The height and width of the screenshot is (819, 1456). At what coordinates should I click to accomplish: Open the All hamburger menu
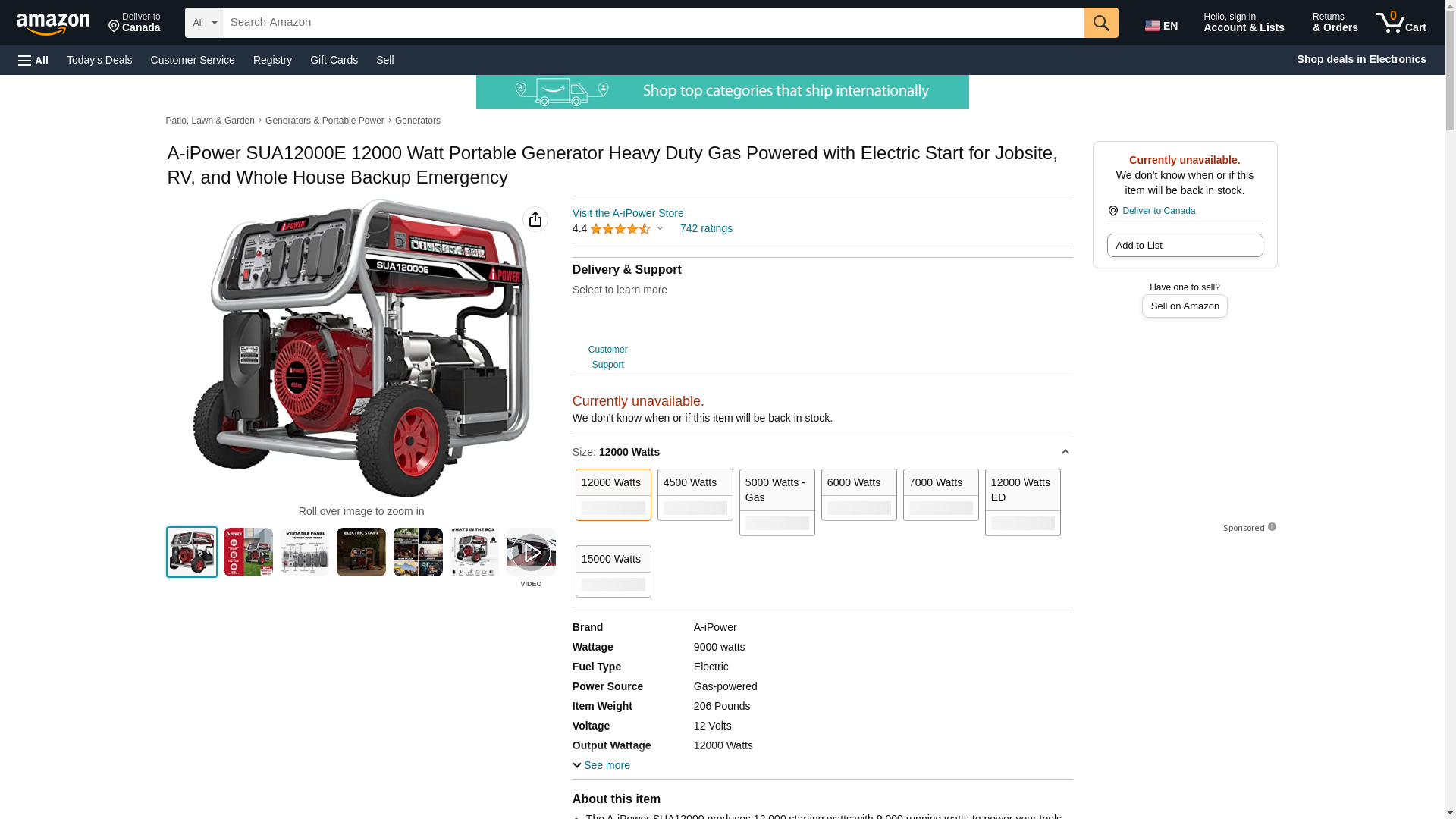[33, 60]
